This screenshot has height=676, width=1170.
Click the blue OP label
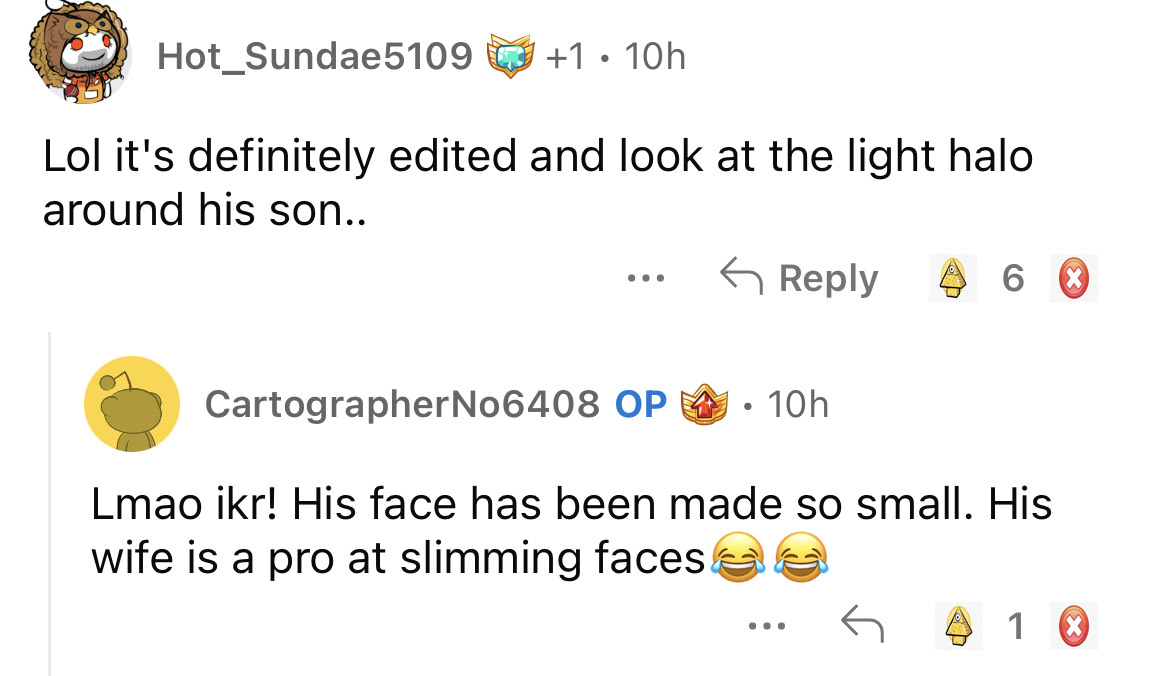click(641, 404)
